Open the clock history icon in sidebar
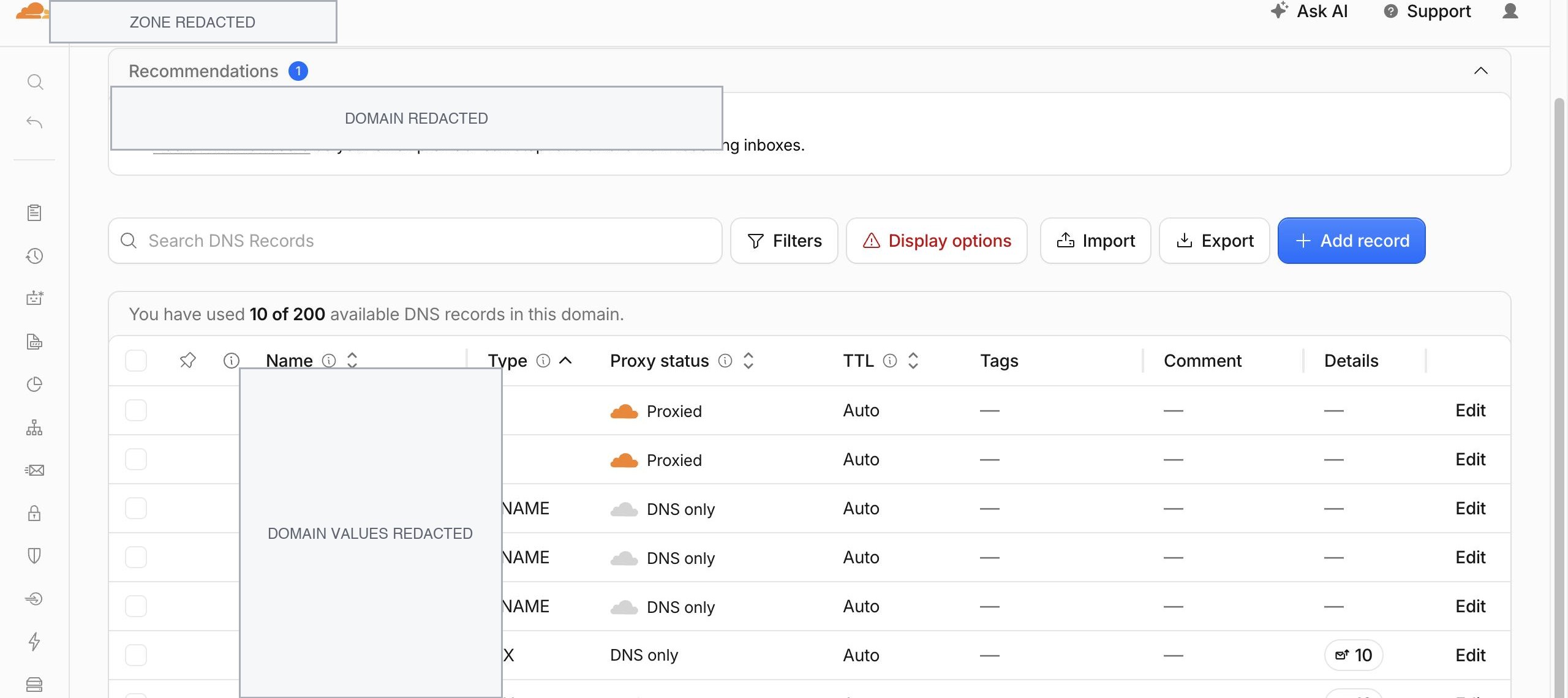1568x698 pixels. (34, 256)
